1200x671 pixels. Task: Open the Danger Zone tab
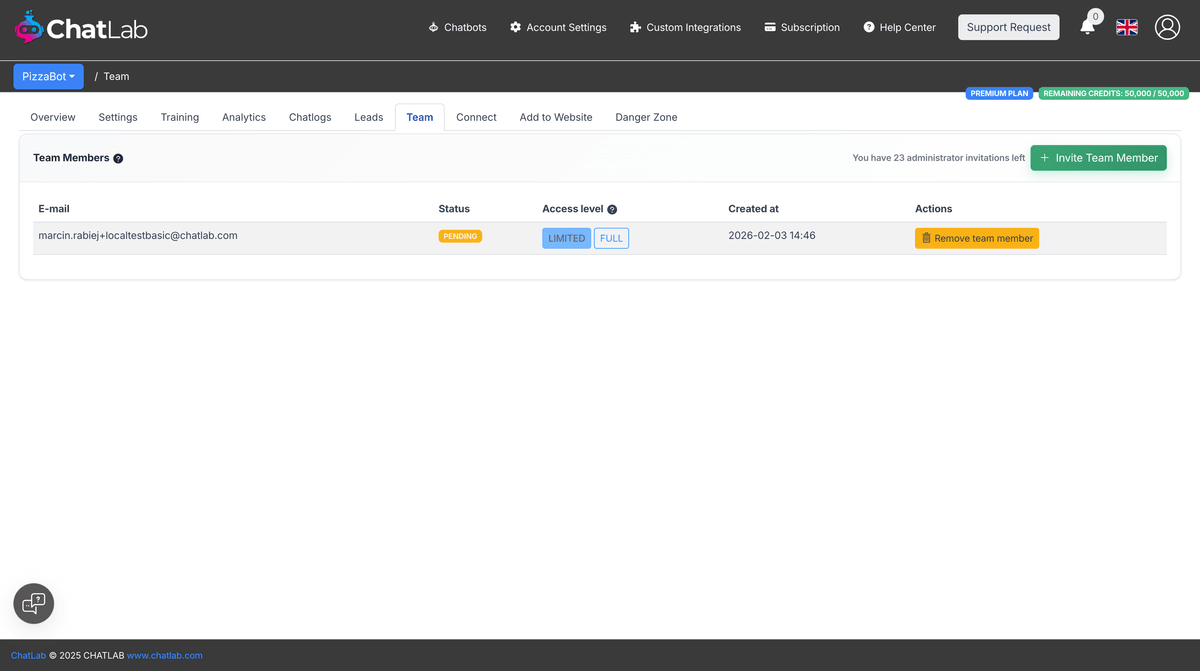(646, 117)
